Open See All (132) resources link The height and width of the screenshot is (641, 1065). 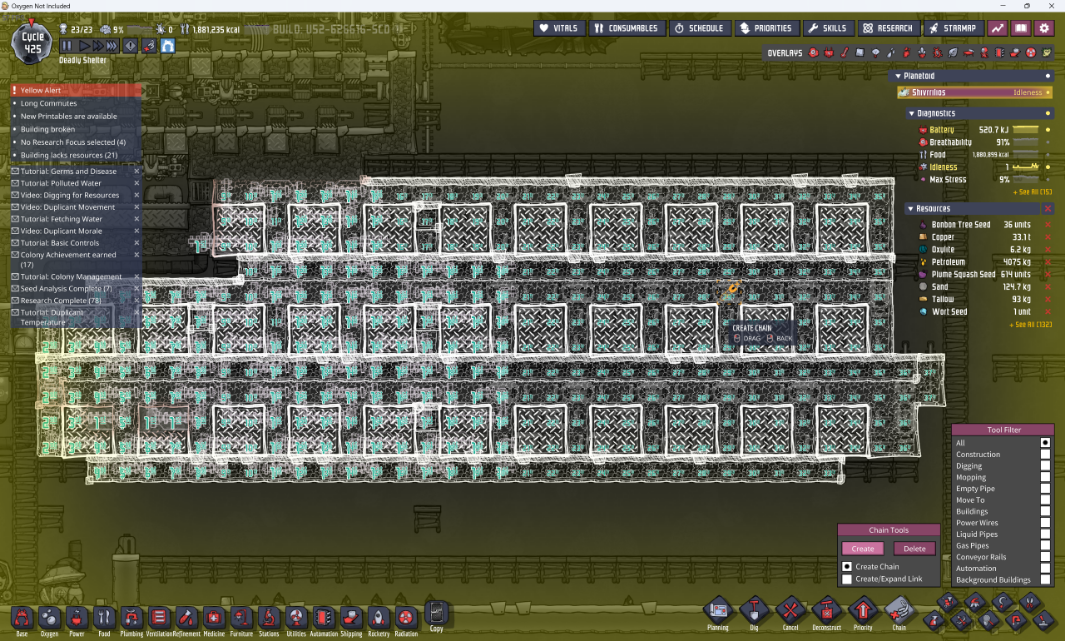point(1030,325)
